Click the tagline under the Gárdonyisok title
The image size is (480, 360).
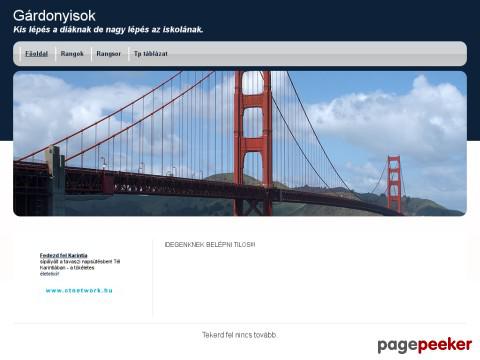click(x=108, y=30)
